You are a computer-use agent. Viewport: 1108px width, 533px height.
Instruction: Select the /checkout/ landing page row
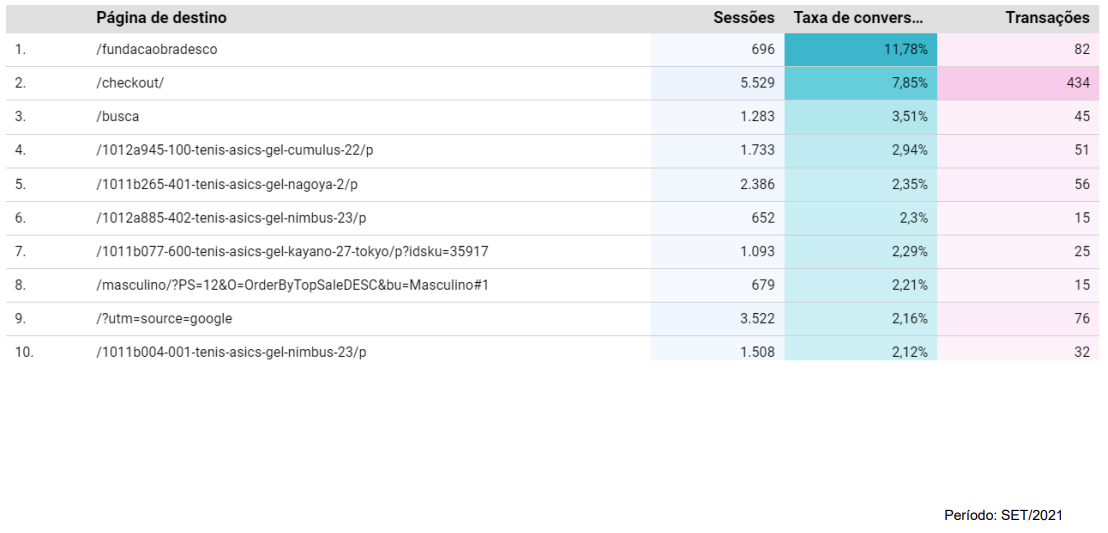[130, 83]
